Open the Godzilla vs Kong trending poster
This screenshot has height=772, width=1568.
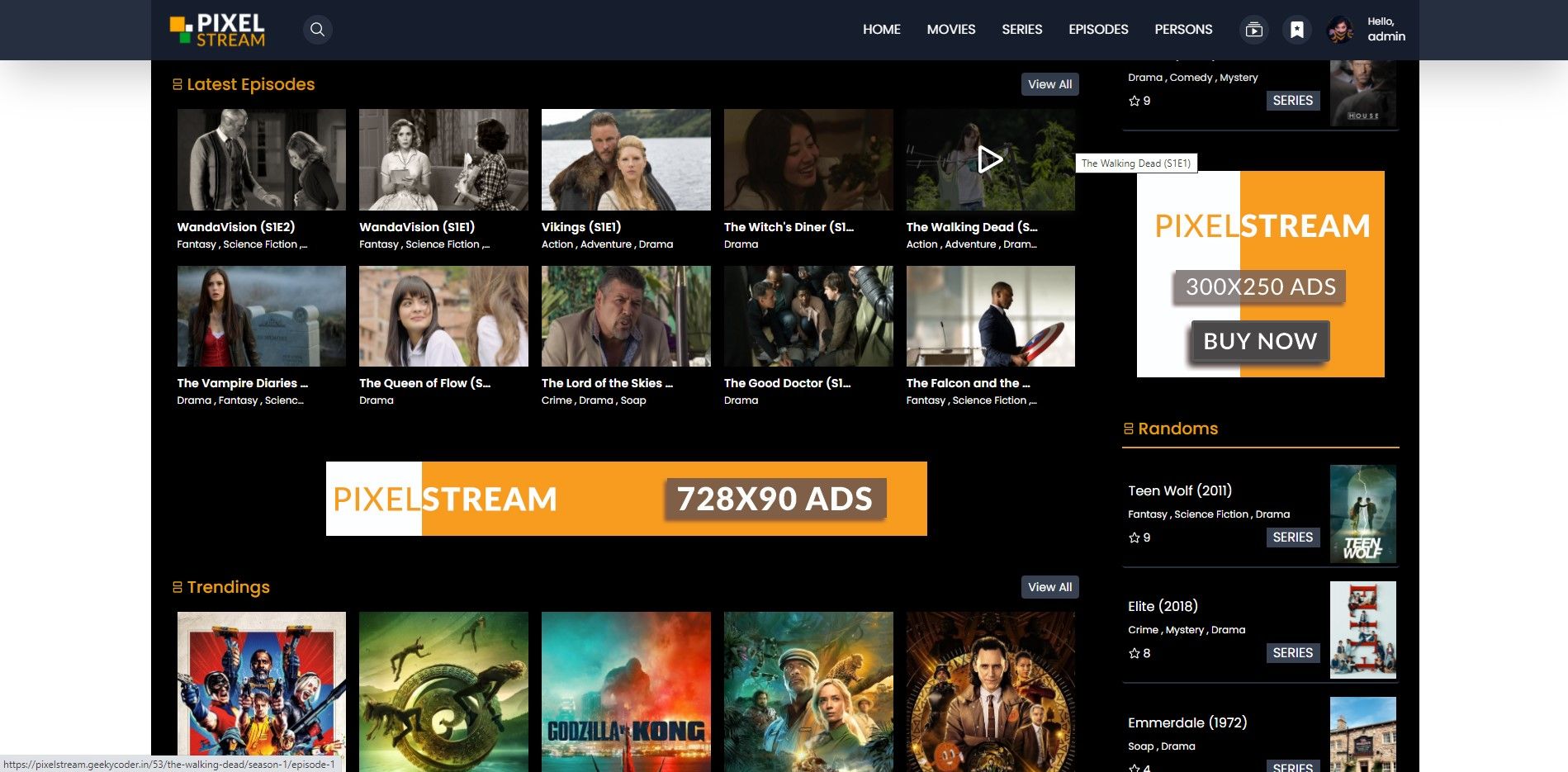click(x=626, y=692)
